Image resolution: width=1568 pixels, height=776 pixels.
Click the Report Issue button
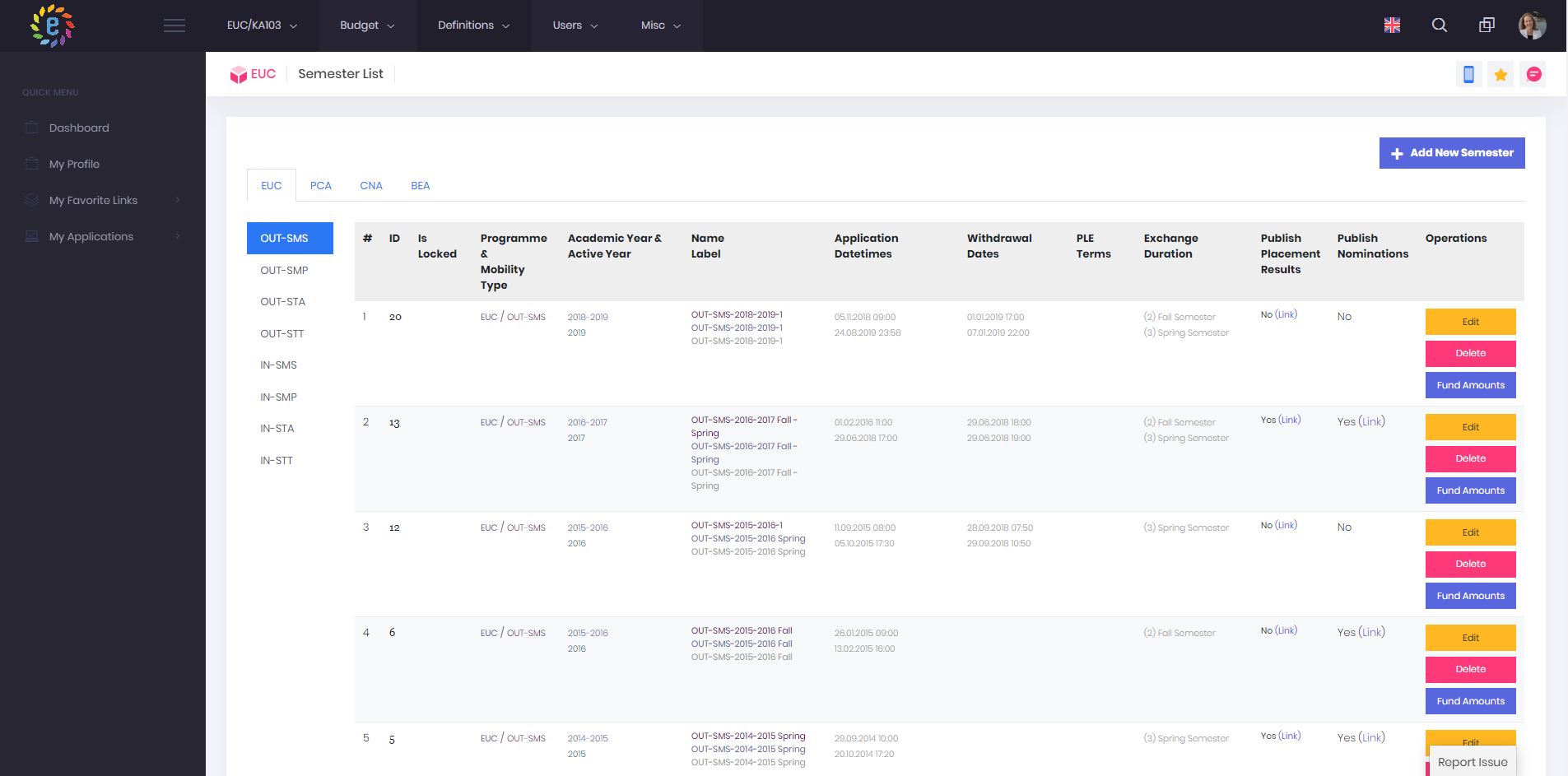pyautogui.click(x=1473, y=762)
